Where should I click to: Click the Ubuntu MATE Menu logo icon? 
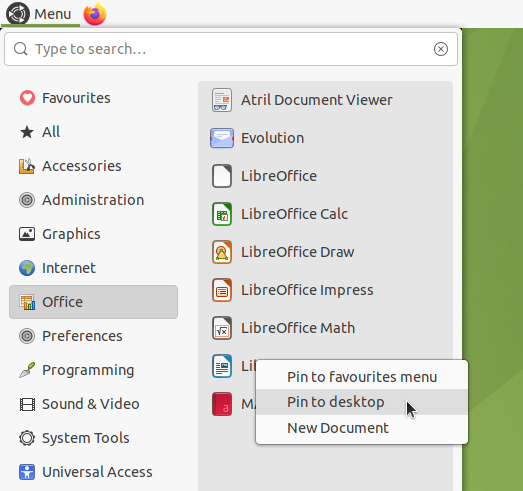coord(18,14)
